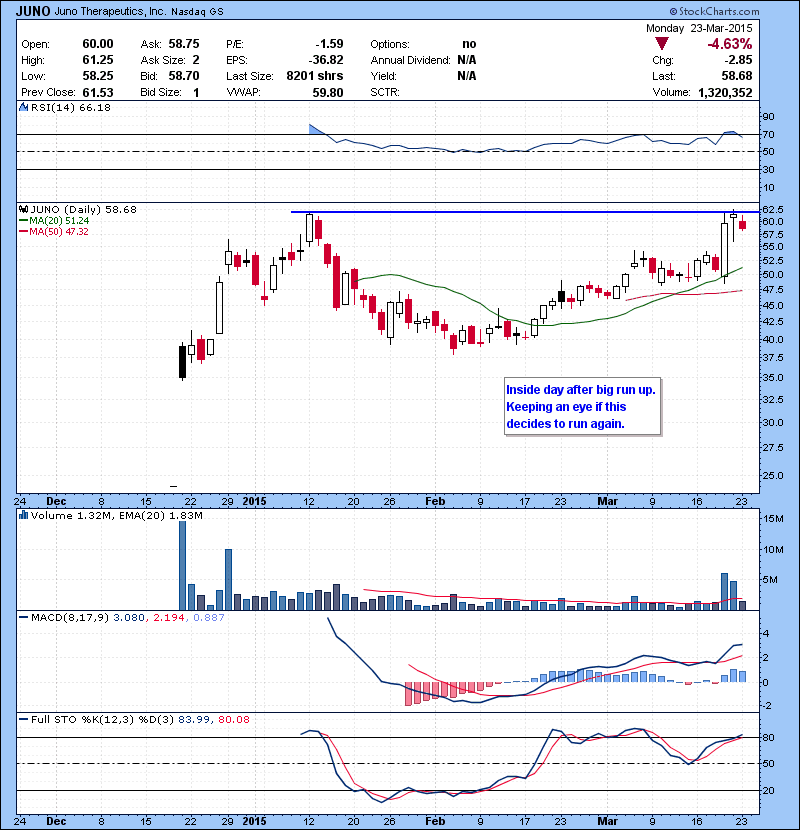800x830 pixels.
Task: Click the MACD histogram value 0.887
Action: click(209, 617)
